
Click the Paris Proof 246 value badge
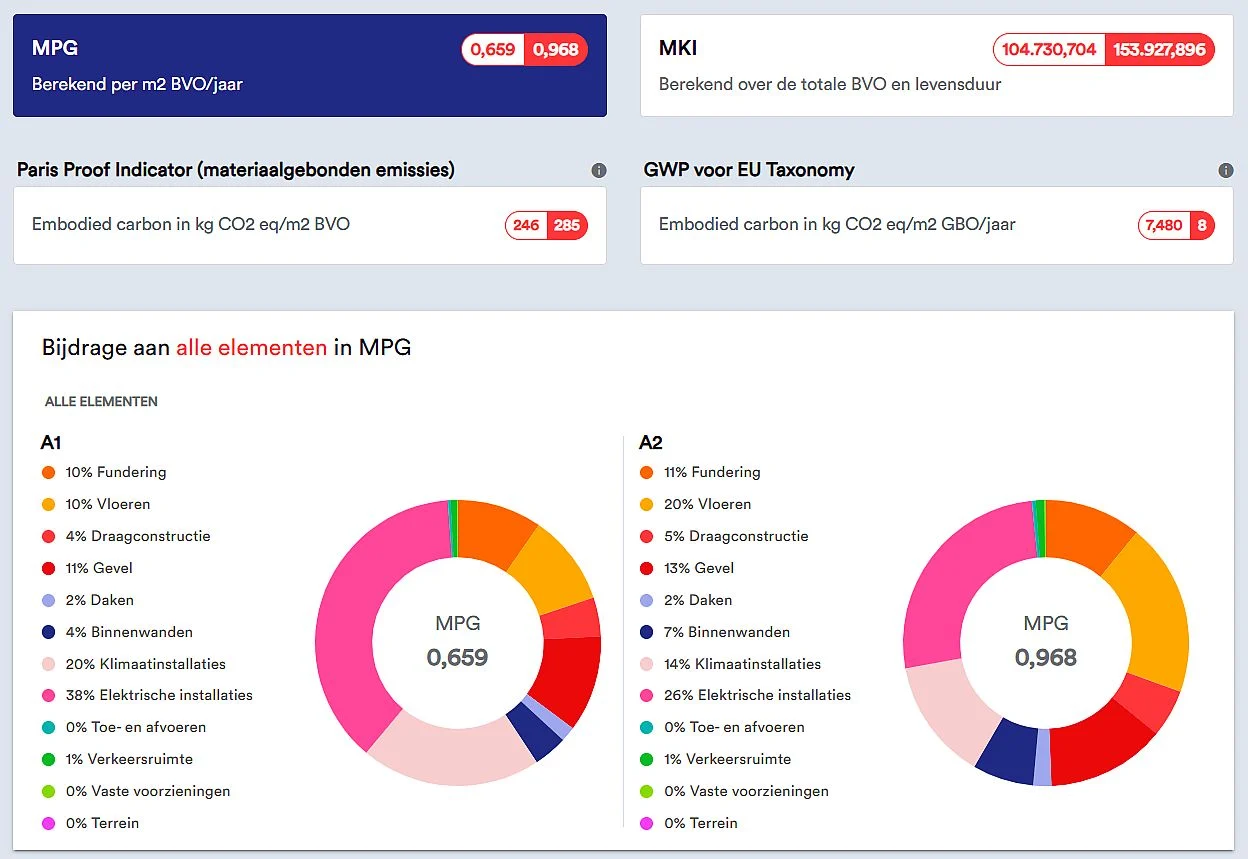click(x=527, y=225)
